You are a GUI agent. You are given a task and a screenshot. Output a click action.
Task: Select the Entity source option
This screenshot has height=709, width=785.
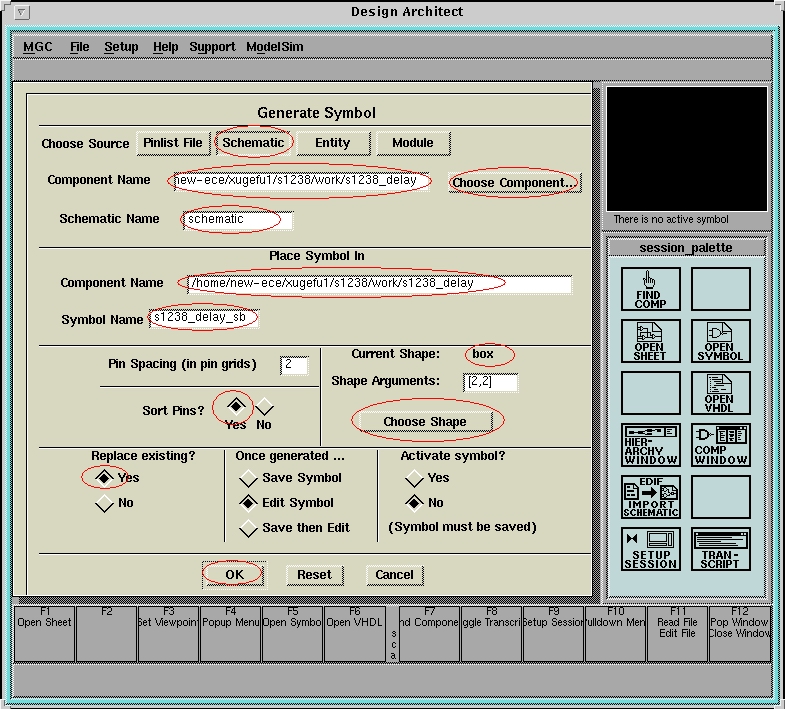(332, 143)
